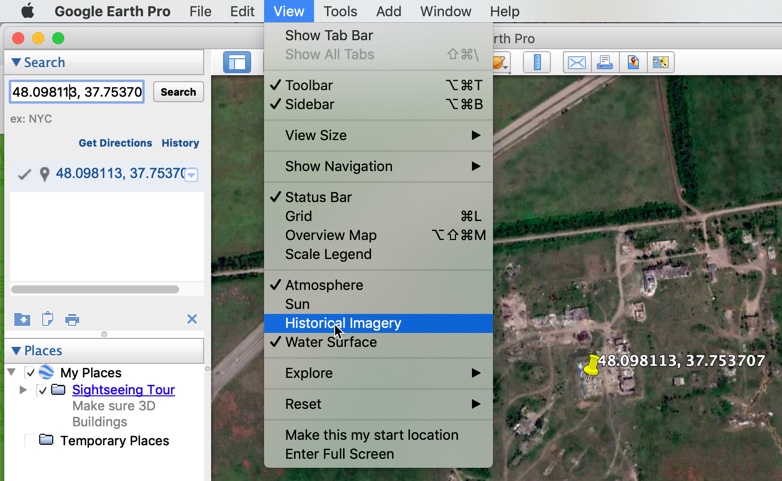Open the Sightseeing Tour link
Image resolution: width=782 pixels, height=481 pixels.
point(123,390)
